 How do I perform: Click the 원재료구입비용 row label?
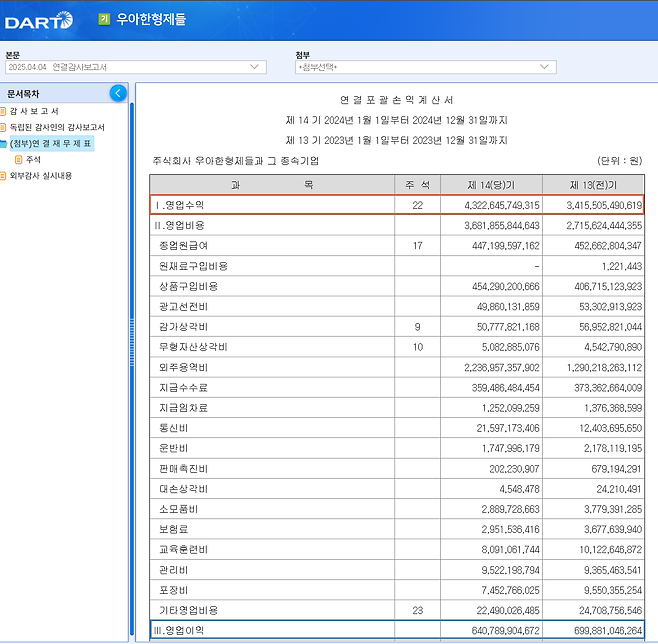tap(193, 266)
